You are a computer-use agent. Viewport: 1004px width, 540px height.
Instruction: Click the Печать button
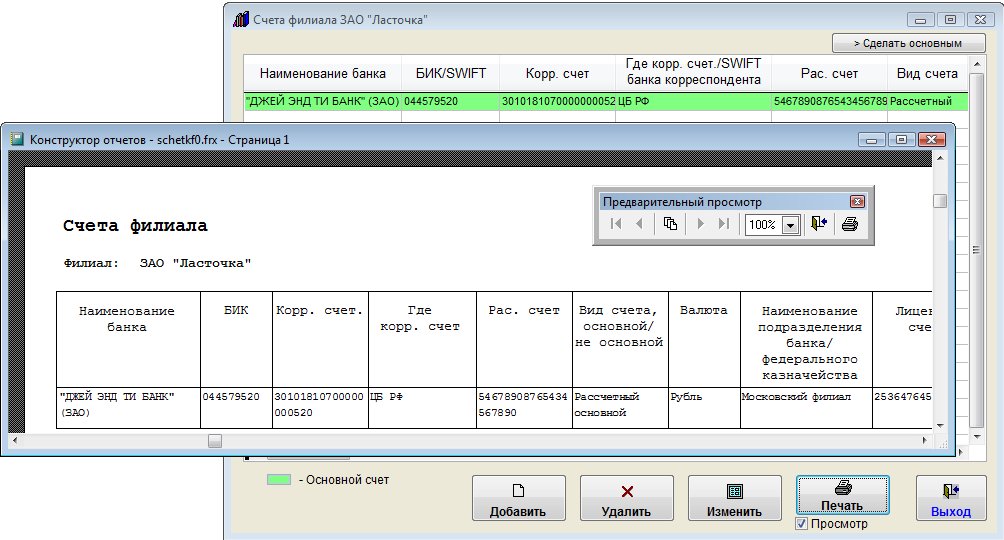[x=842, y=494]
